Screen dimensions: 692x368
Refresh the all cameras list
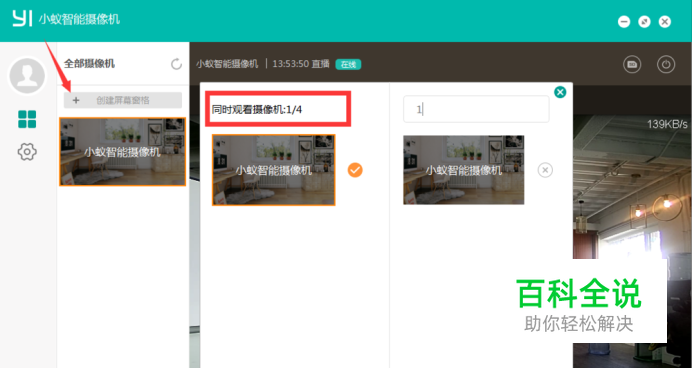coord(176,64)
